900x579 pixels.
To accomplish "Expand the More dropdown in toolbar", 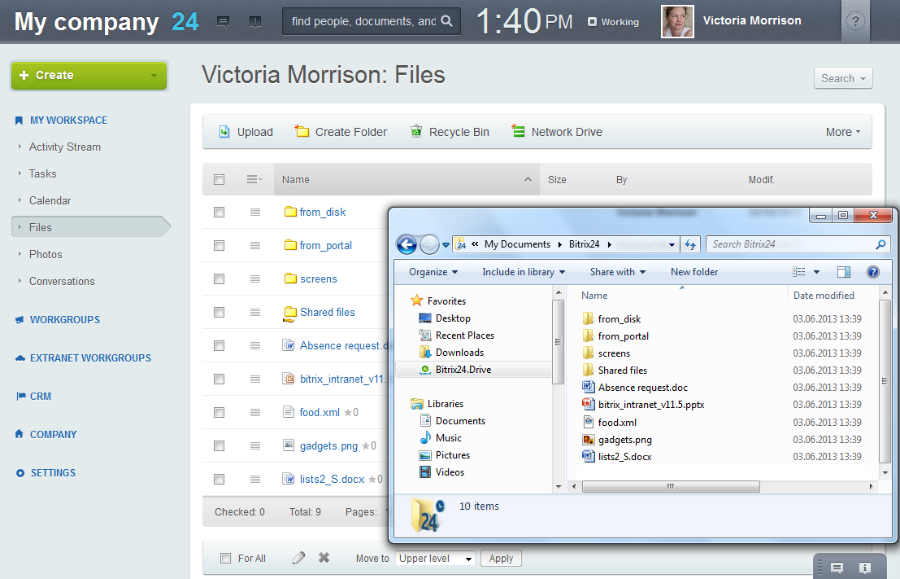I will [x=843, y=132].
